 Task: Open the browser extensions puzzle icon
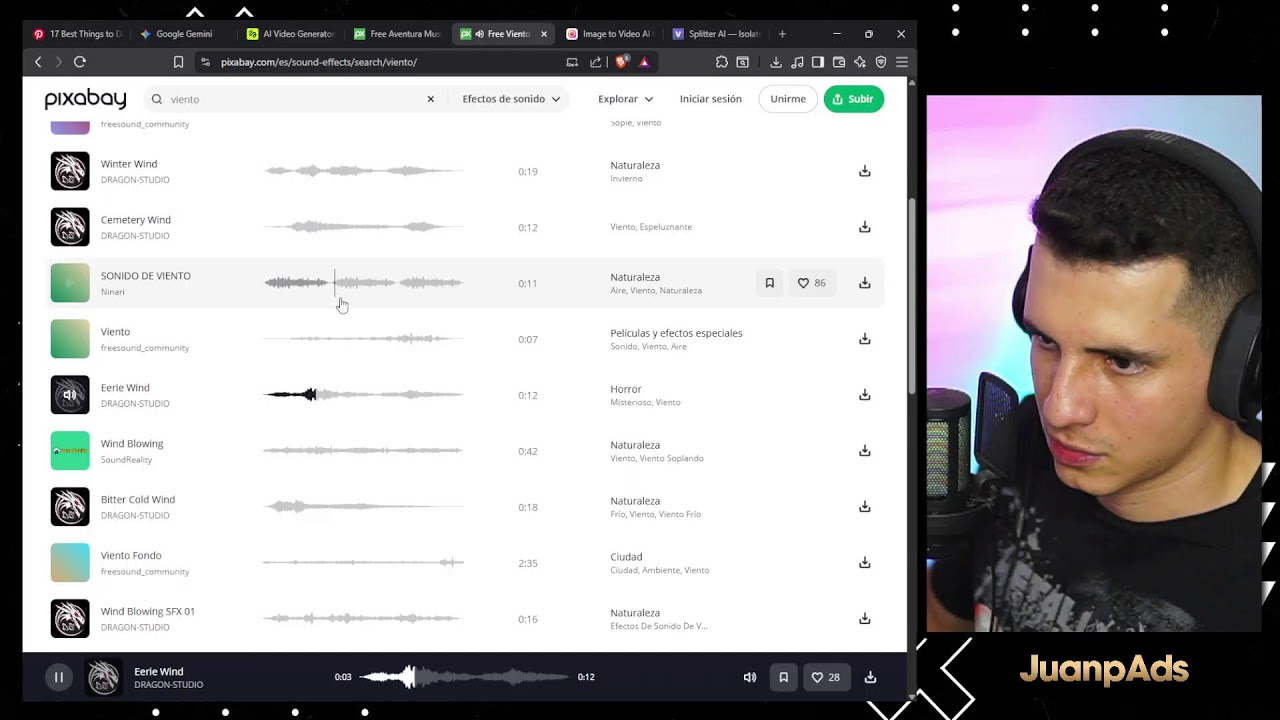coord(722,62)
